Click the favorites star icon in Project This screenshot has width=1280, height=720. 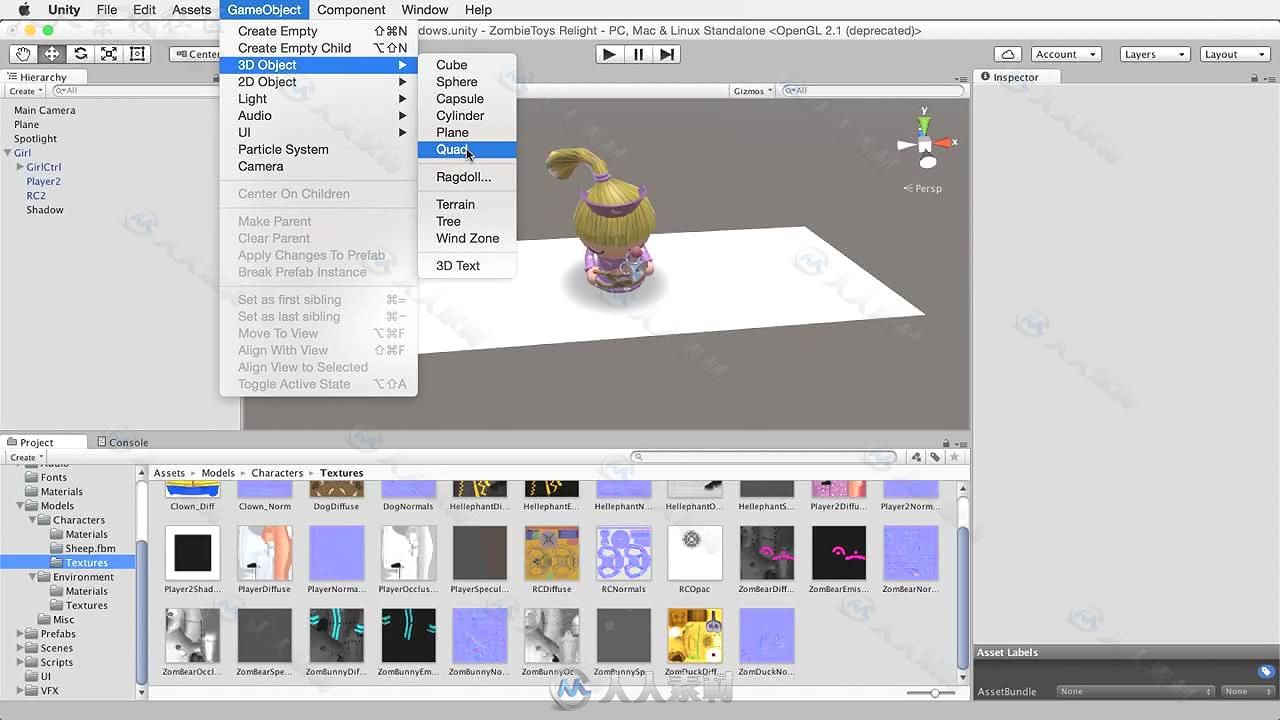pos(954,457)
